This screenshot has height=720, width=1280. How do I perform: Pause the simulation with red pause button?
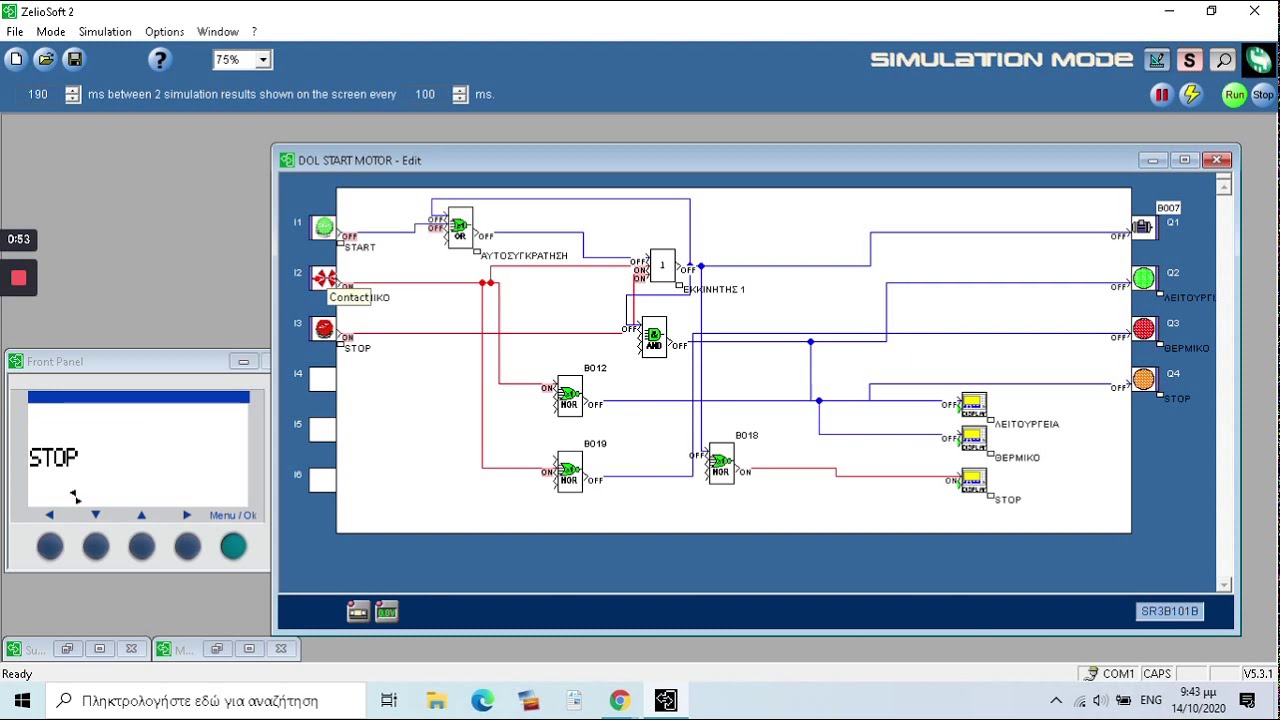(1161, 95)
